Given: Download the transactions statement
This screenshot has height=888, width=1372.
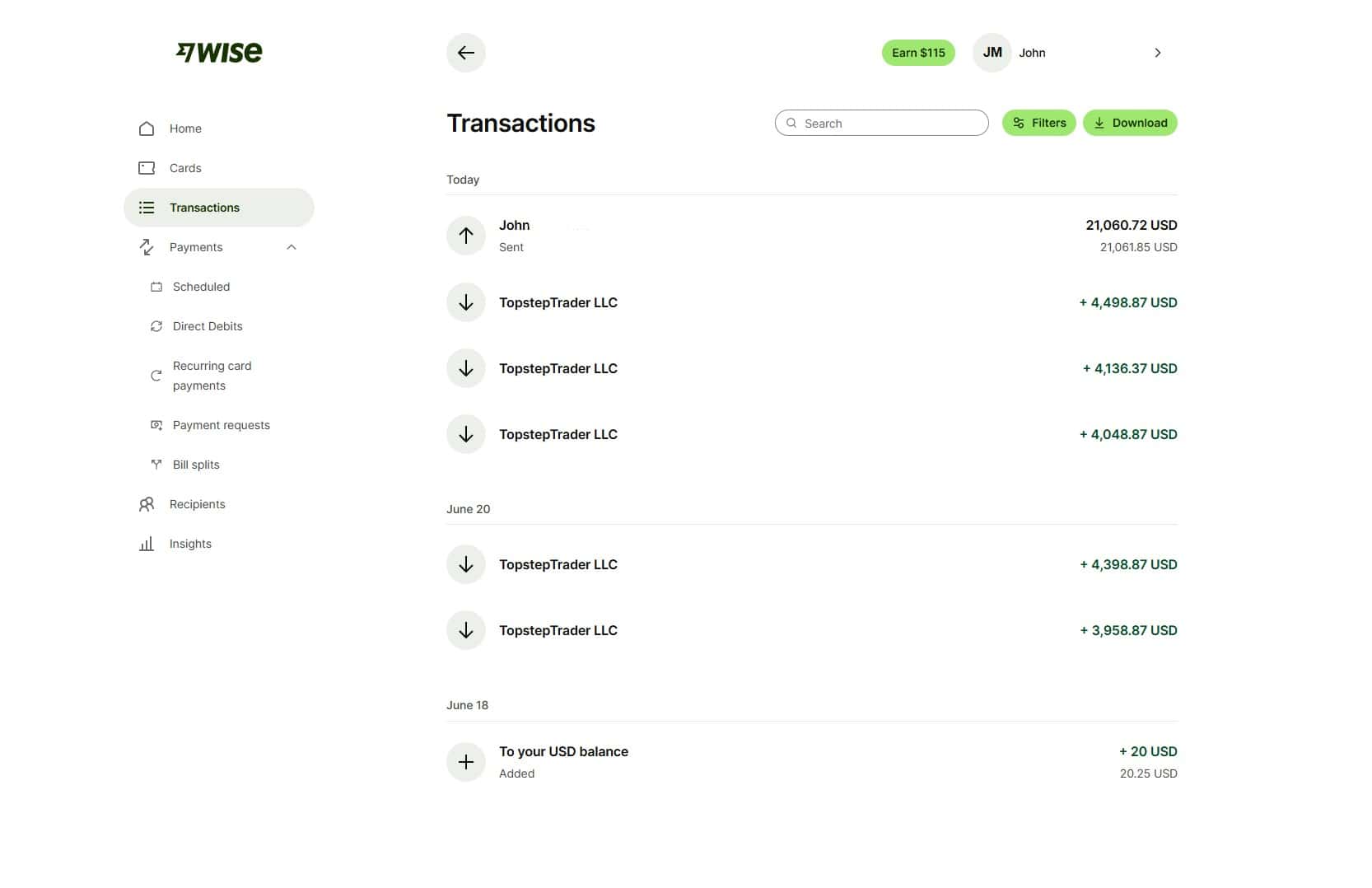Looking at the screenshot, I should click(1130, 123).
